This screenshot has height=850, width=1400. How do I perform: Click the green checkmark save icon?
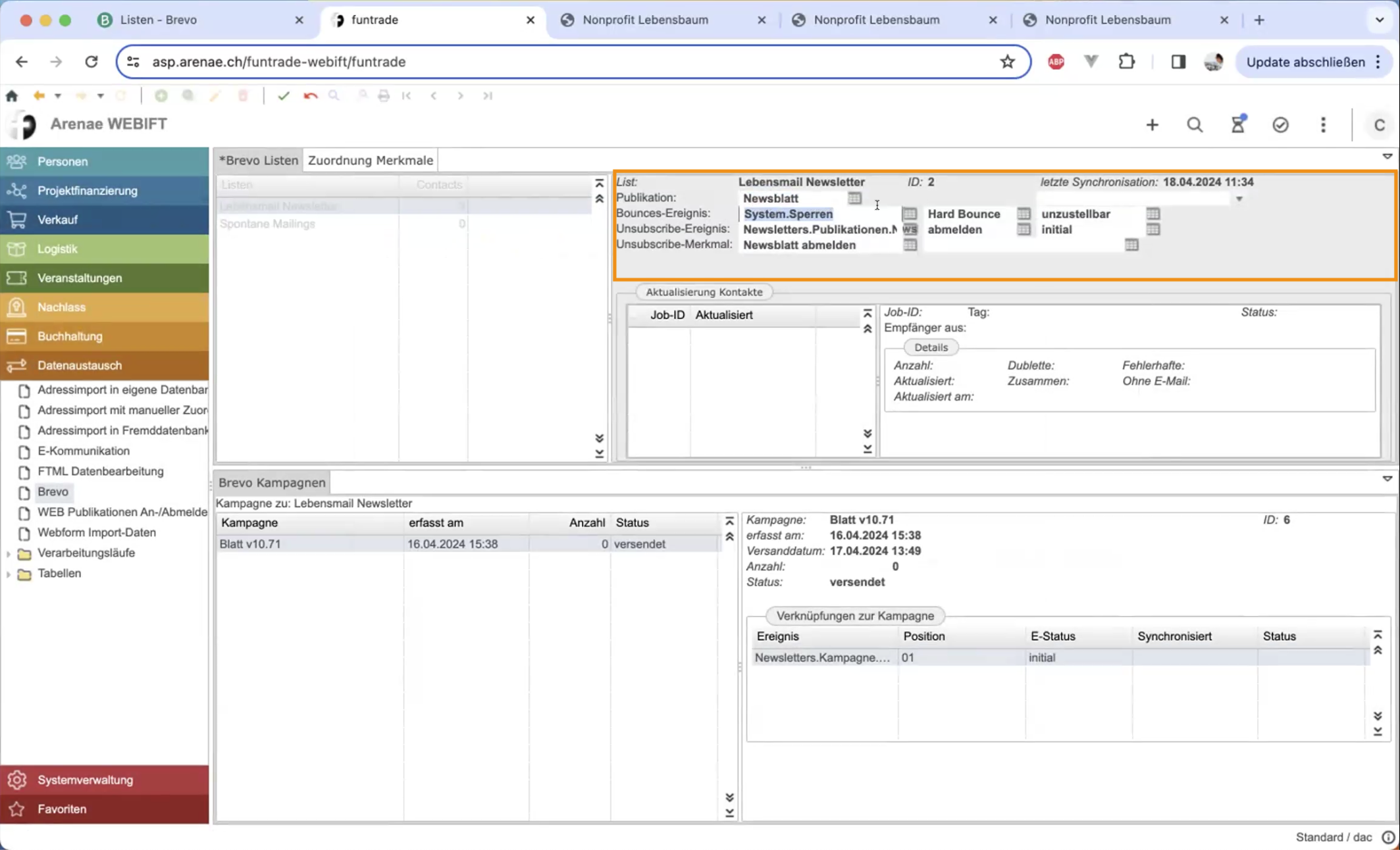pos(283,96)
